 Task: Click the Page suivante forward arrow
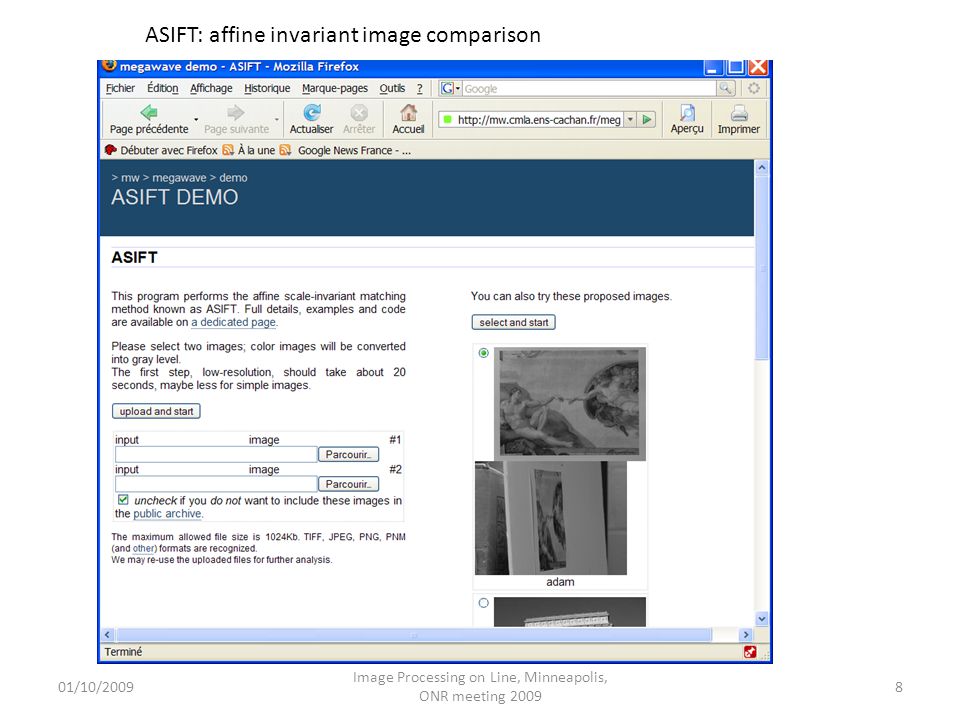(236, 113)
